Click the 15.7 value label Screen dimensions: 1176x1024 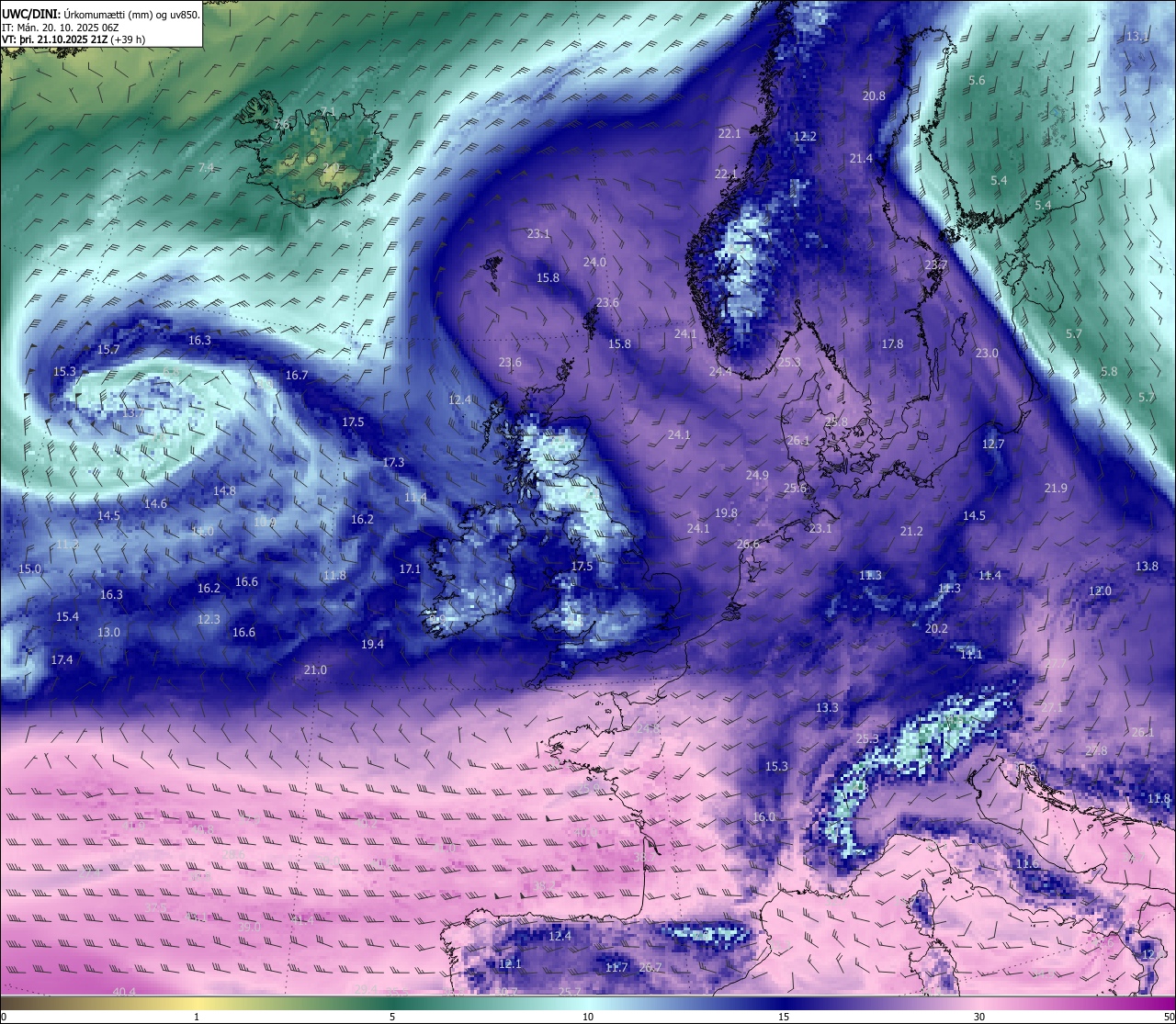(108, 349)
